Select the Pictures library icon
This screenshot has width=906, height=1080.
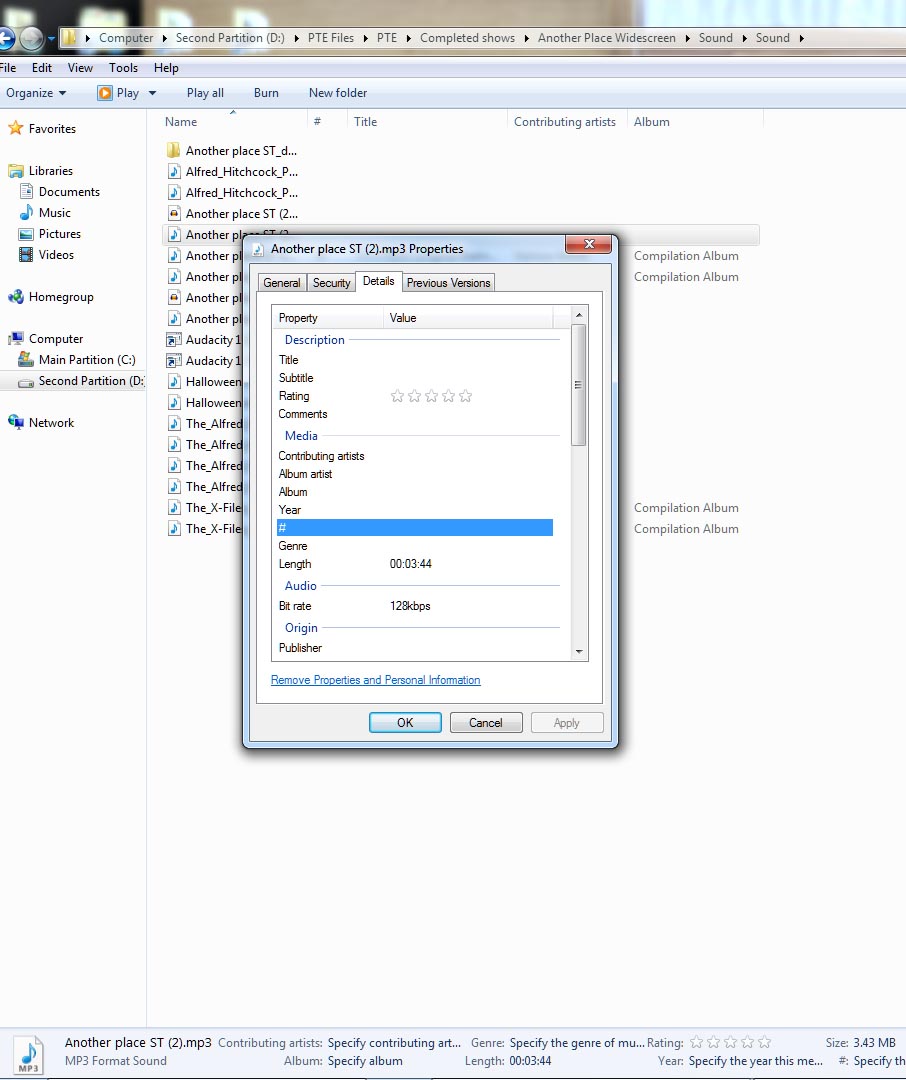pos(27,234)
